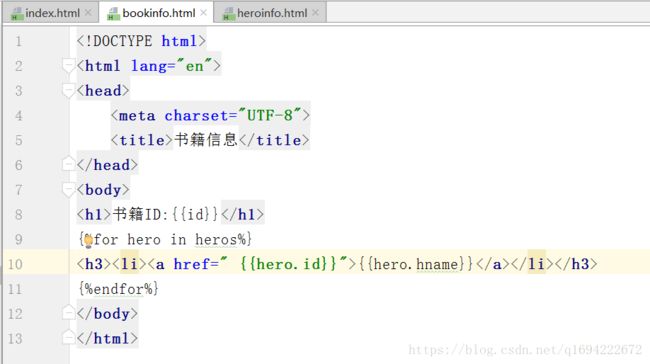Click line number 11 in the gutter
The image size is (650, 364).
point(15,289)
